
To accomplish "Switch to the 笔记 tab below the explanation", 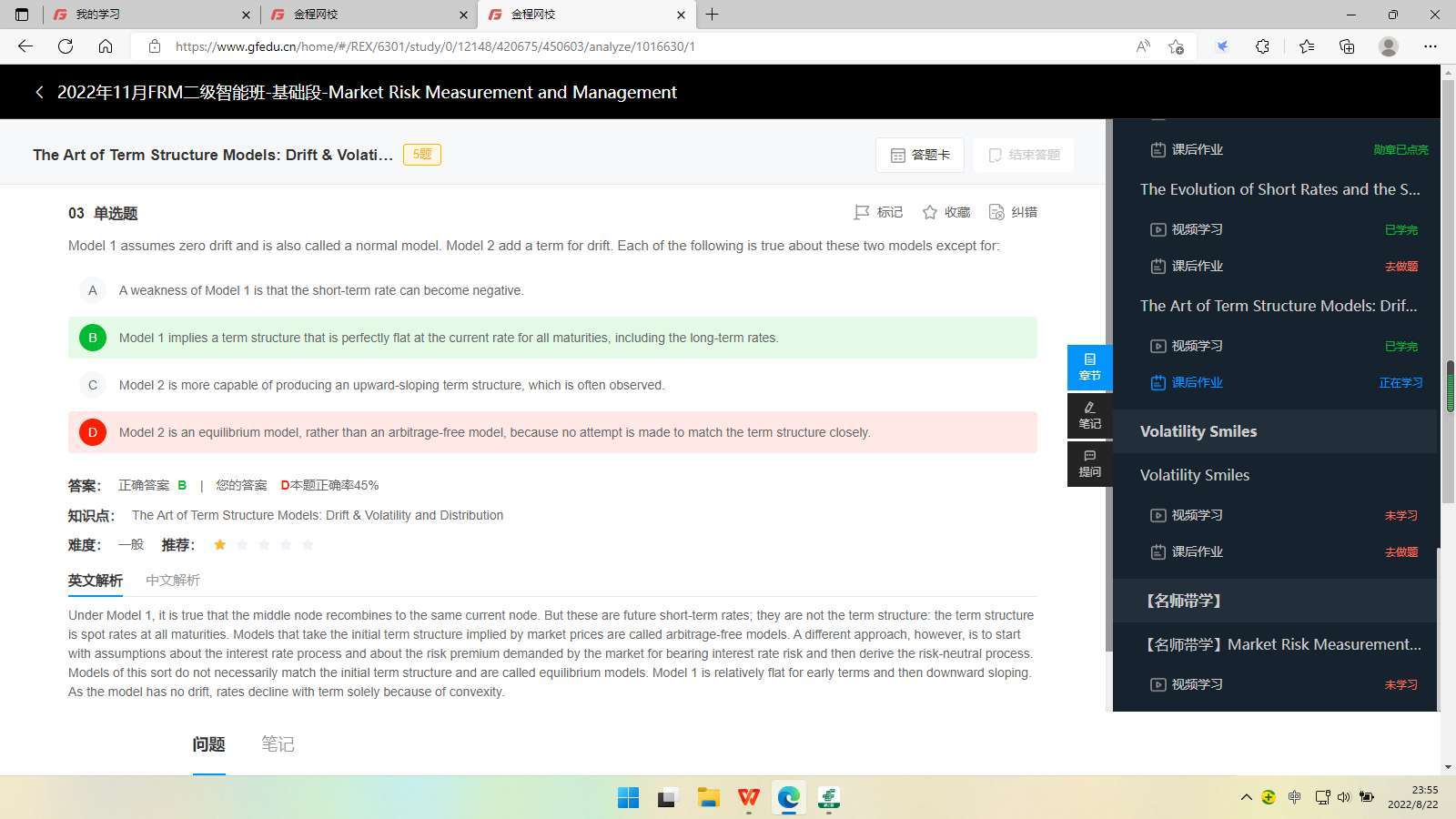I will 278,744.
